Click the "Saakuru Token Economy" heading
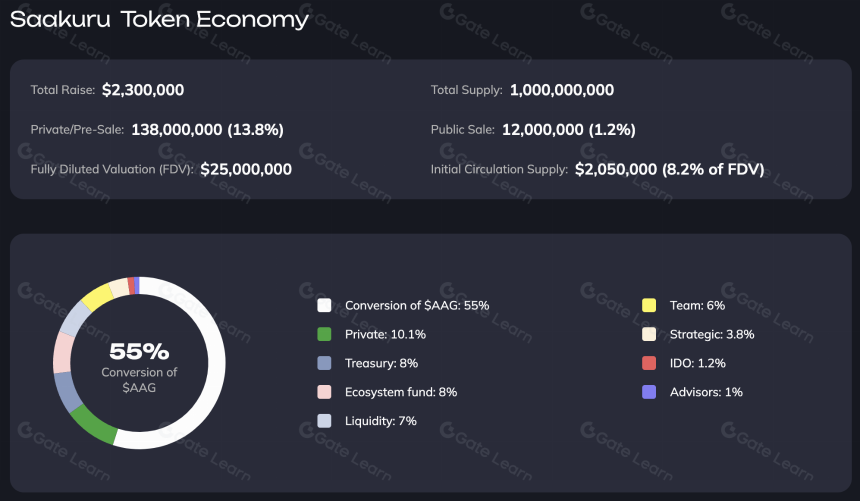The width and height of the screenshot is (860, 501). click(x=159, y=19)
